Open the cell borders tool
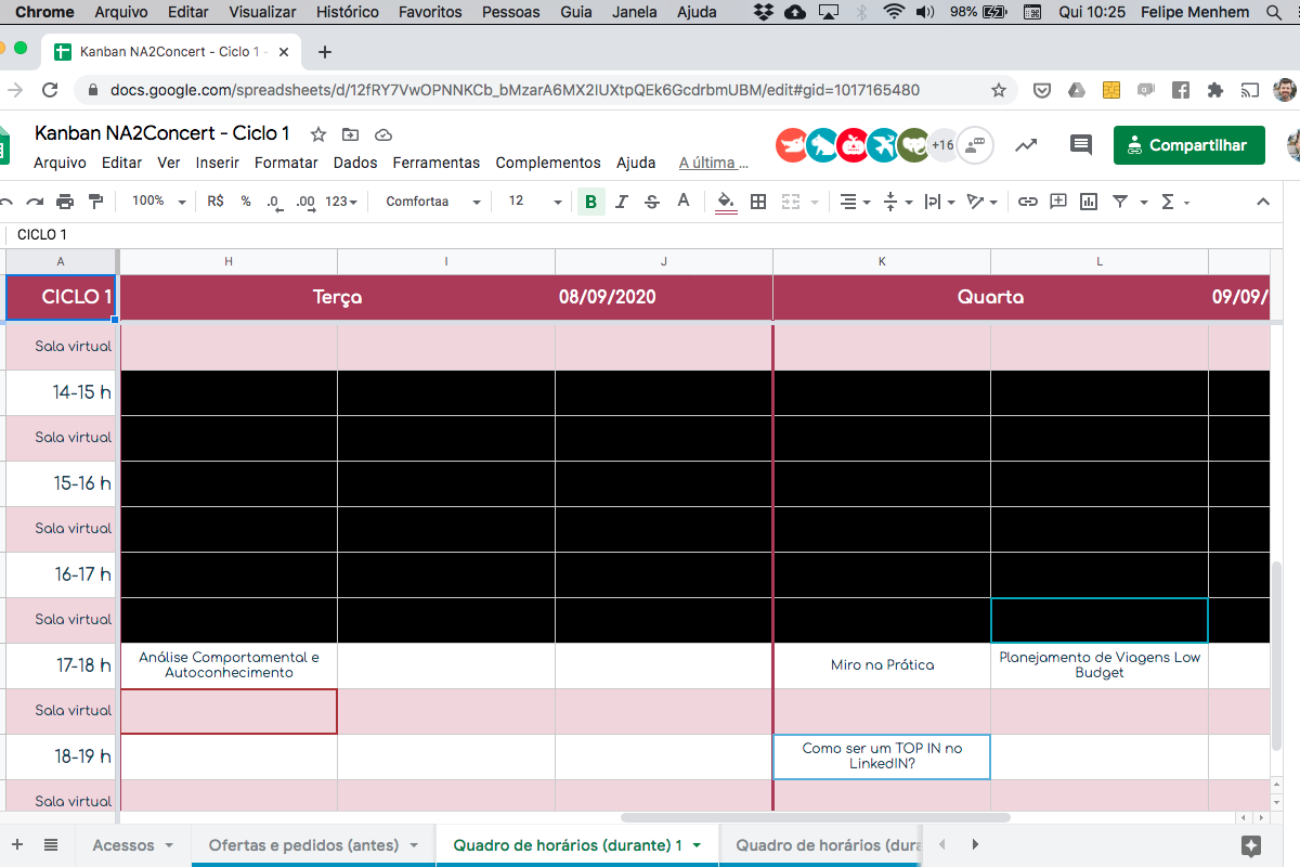The image size is (1300, 867). tap(758, 202)
